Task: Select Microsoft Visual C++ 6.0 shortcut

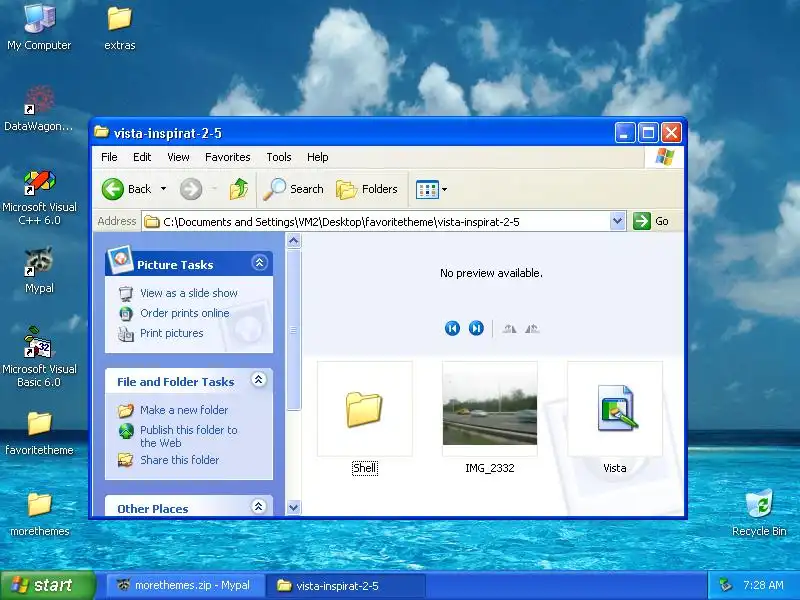Action: click(39, 198)
